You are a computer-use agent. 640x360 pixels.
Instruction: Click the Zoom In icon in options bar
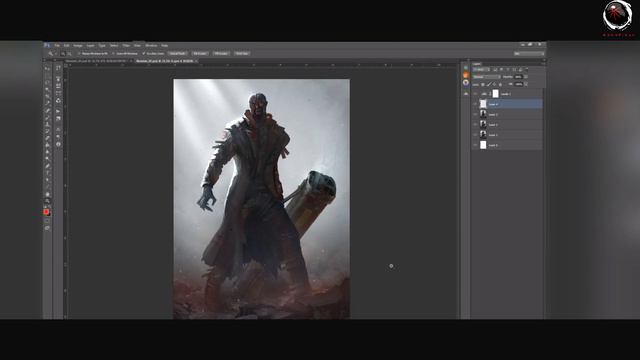tap(63, 53)
